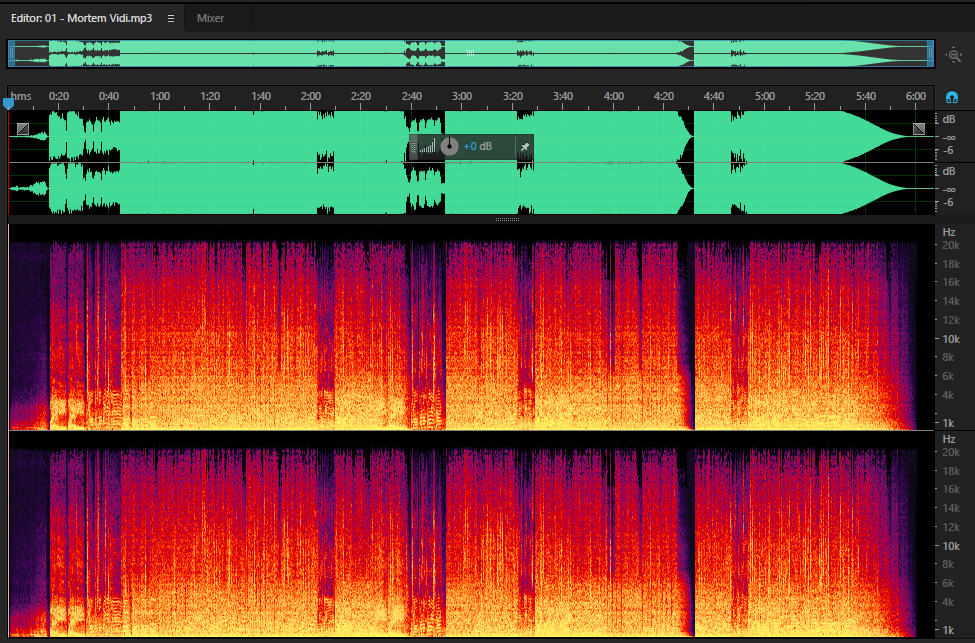Click the overview navigator waveform strip

coord(471,53)
